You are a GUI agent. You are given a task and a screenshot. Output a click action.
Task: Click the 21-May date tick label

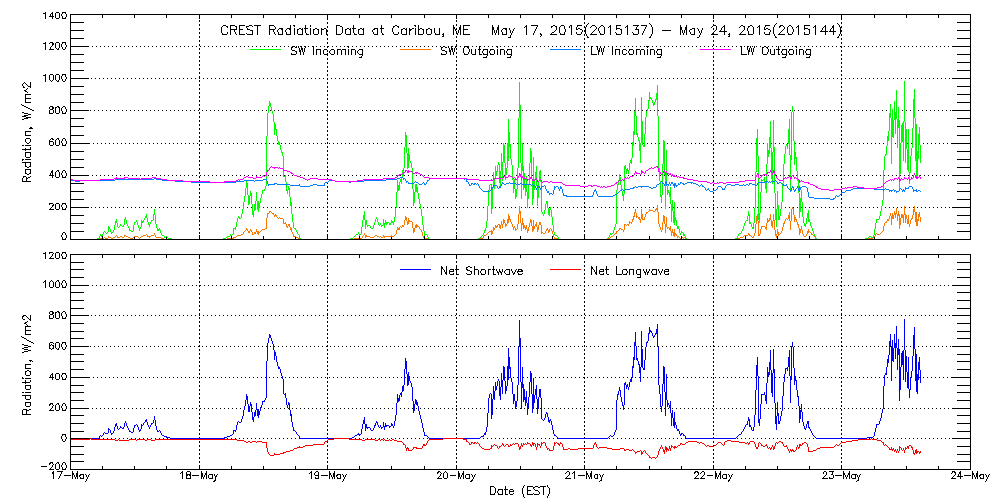(x=585, y=477)
